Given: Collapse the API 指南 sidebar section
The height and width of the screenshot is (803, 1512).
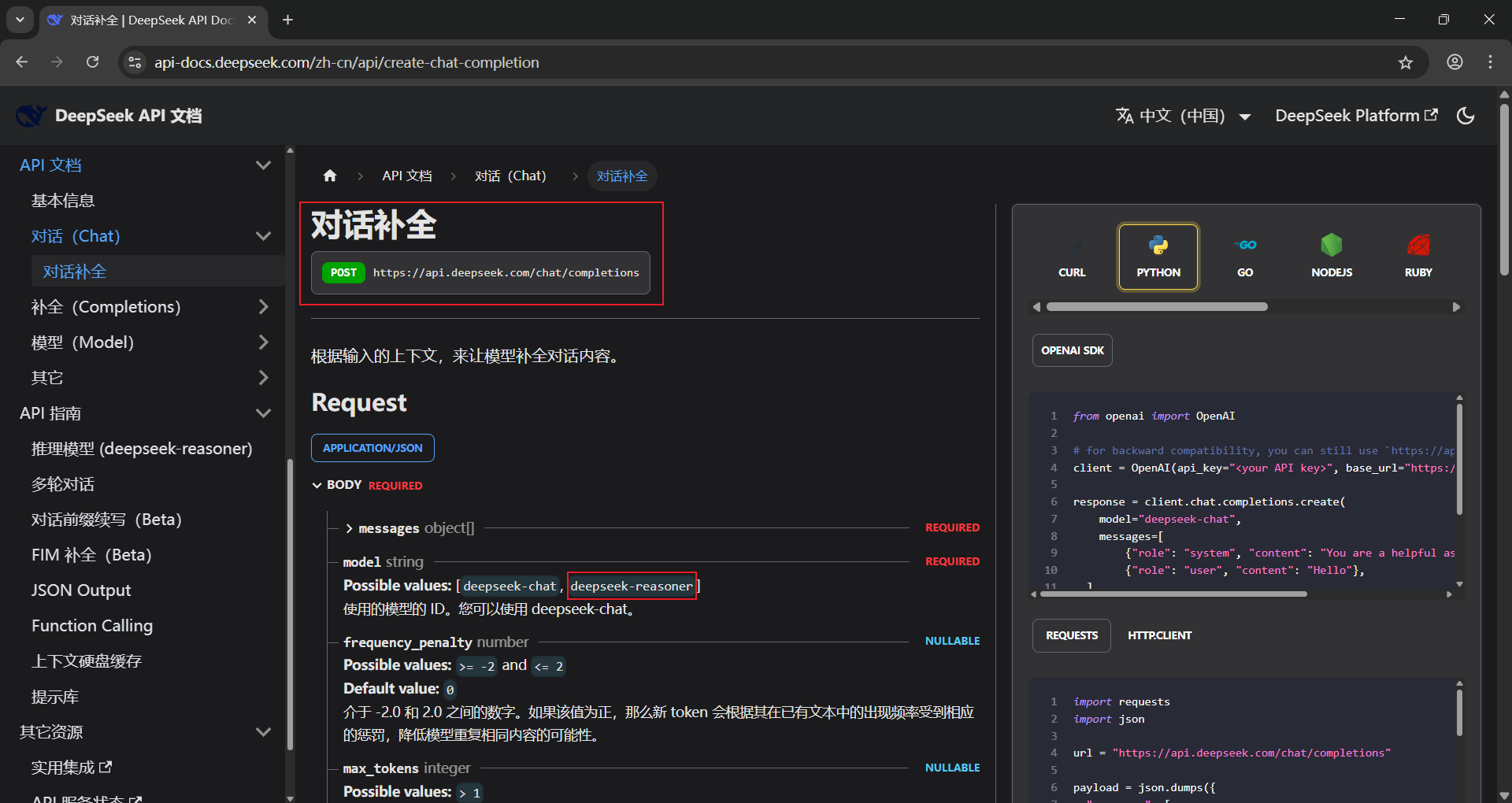Looking at the screenshot, I should point(264,413).
